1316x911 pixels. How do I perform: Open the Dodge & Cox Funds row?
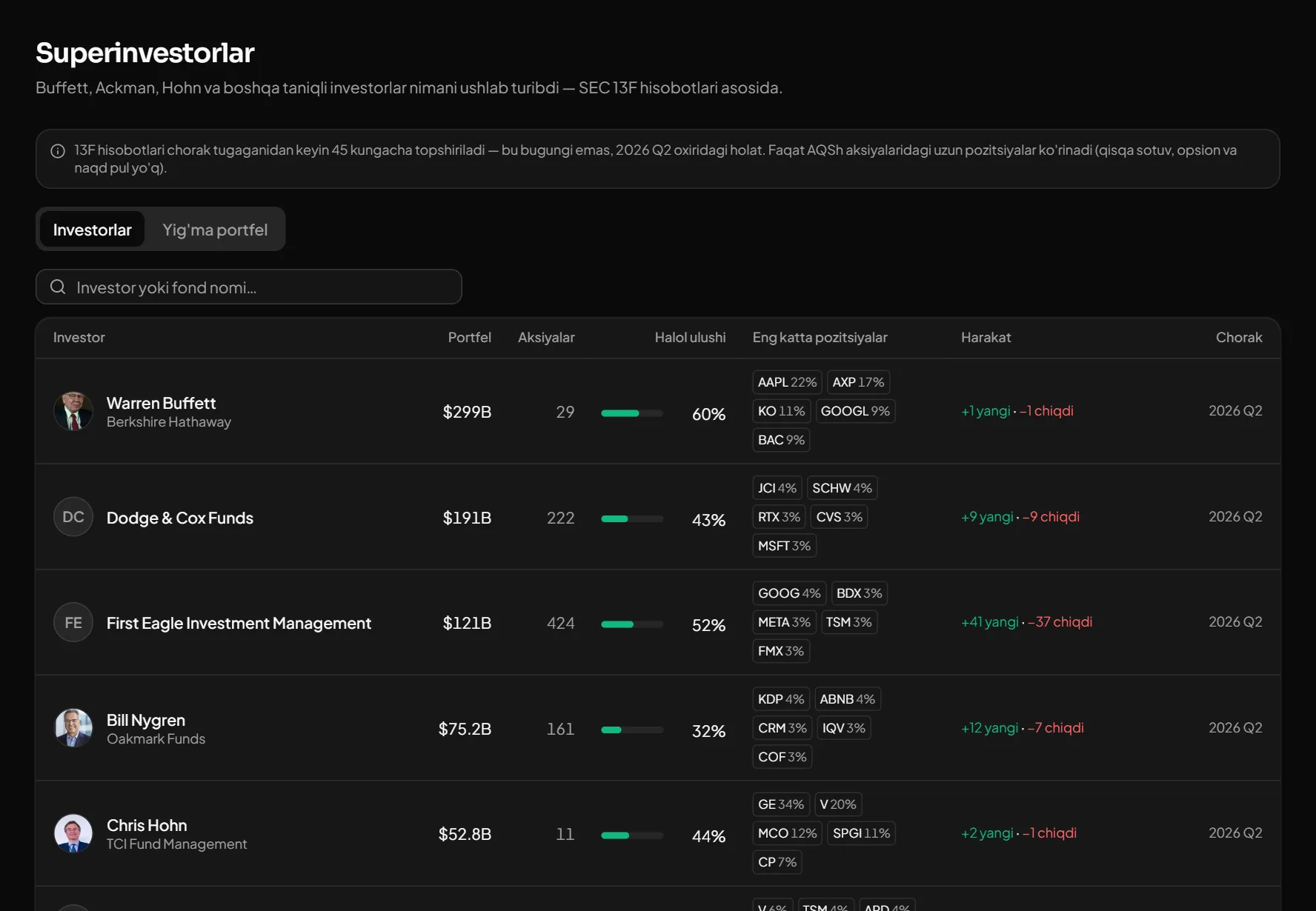tap(658, 517)
